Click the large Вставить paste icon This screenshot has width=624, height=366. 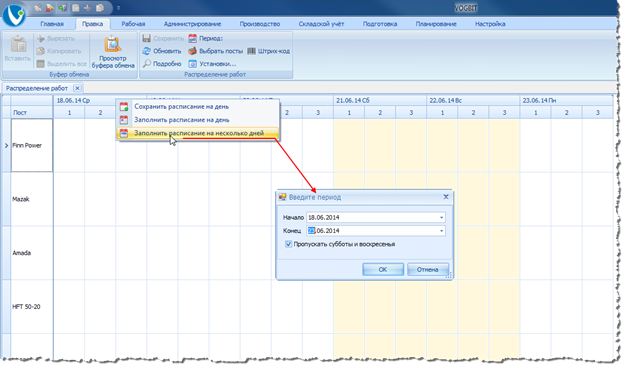[x=18, y=44]
